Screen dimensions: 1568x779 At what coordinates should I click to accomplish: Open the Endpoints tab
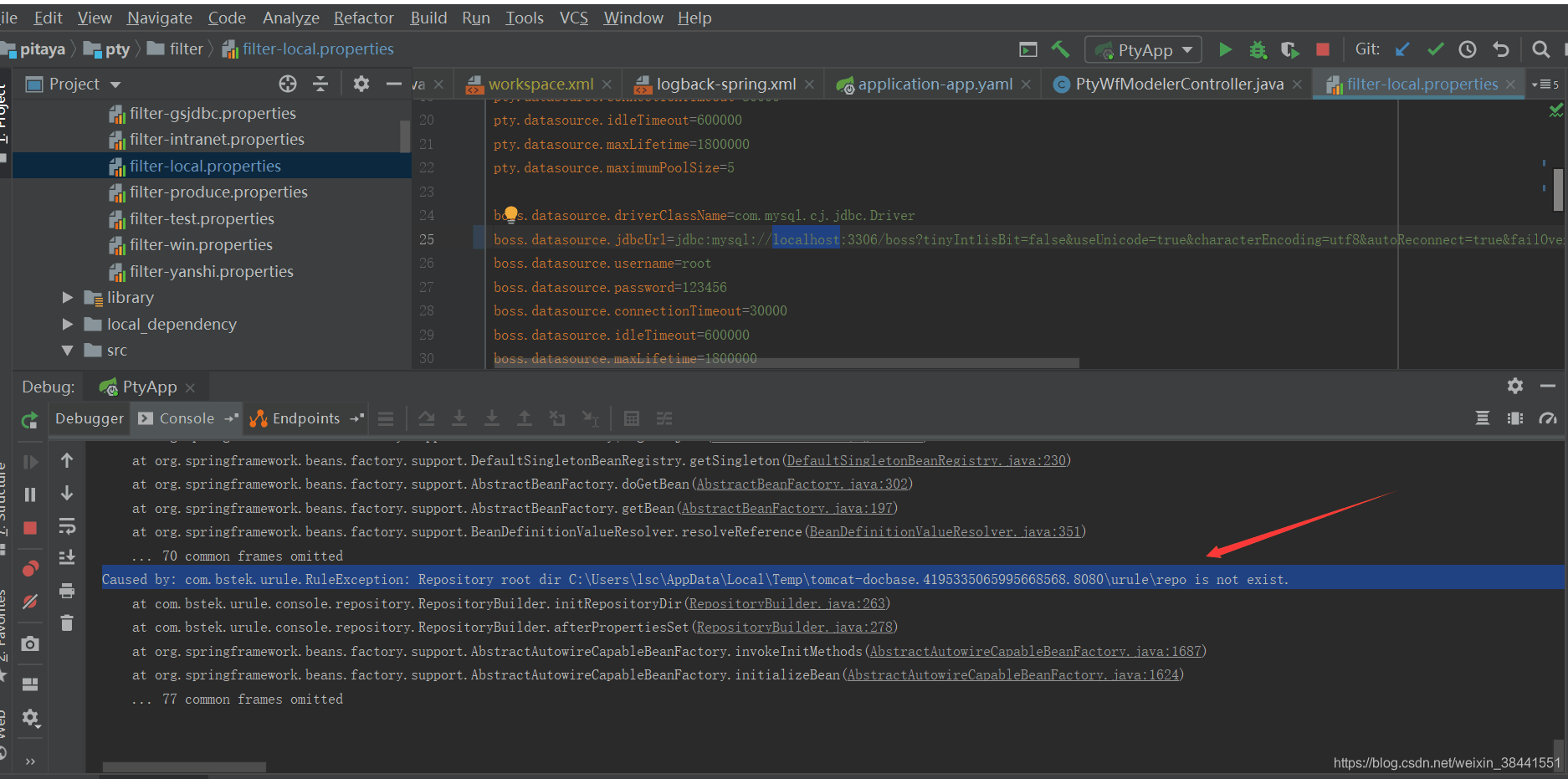(306, 418)
